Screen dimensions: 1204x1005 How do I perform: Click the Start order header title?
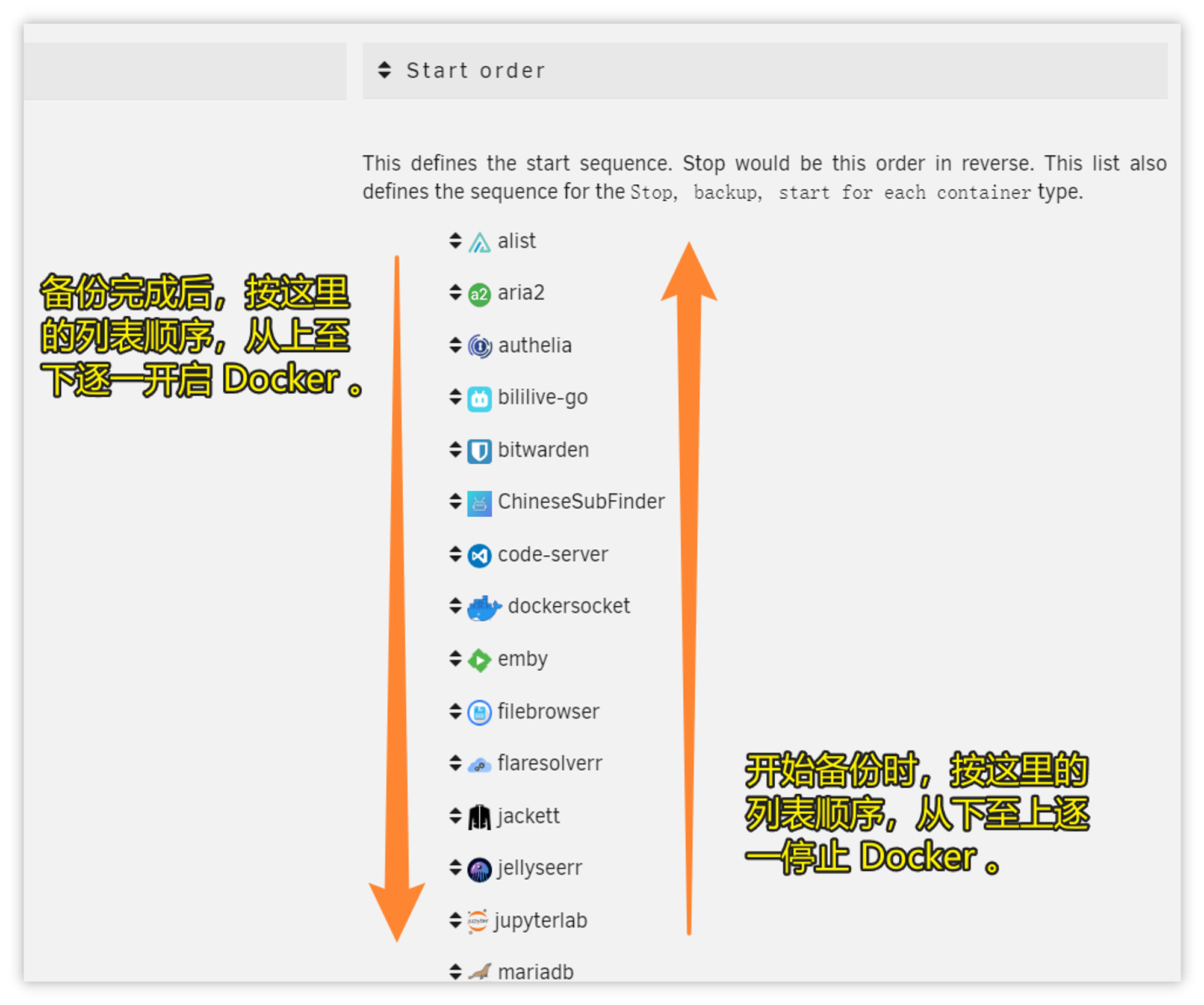tap(476, 70)
